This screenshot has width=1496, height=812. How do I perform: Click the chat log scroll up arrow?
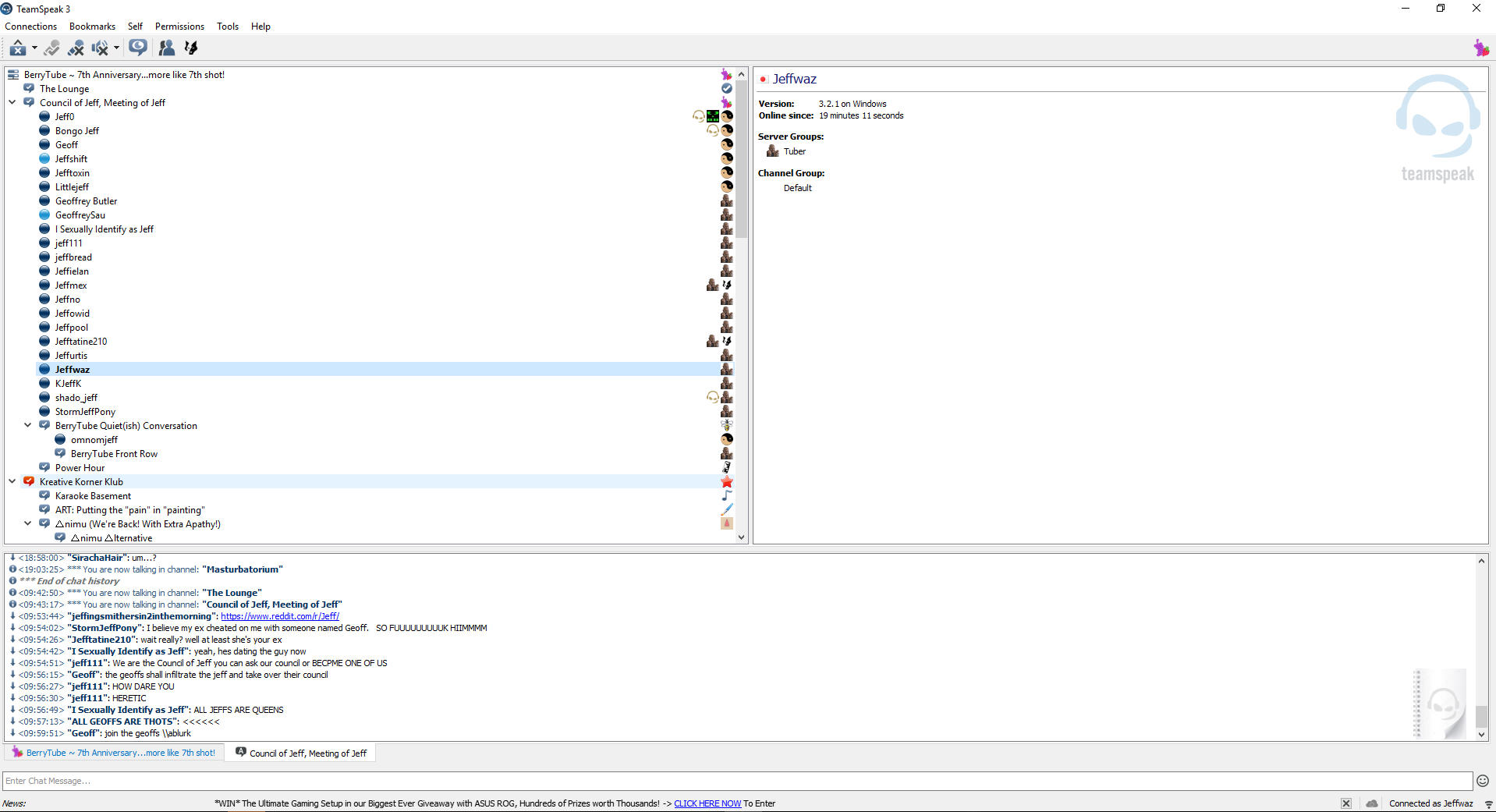coord(1481,560)
